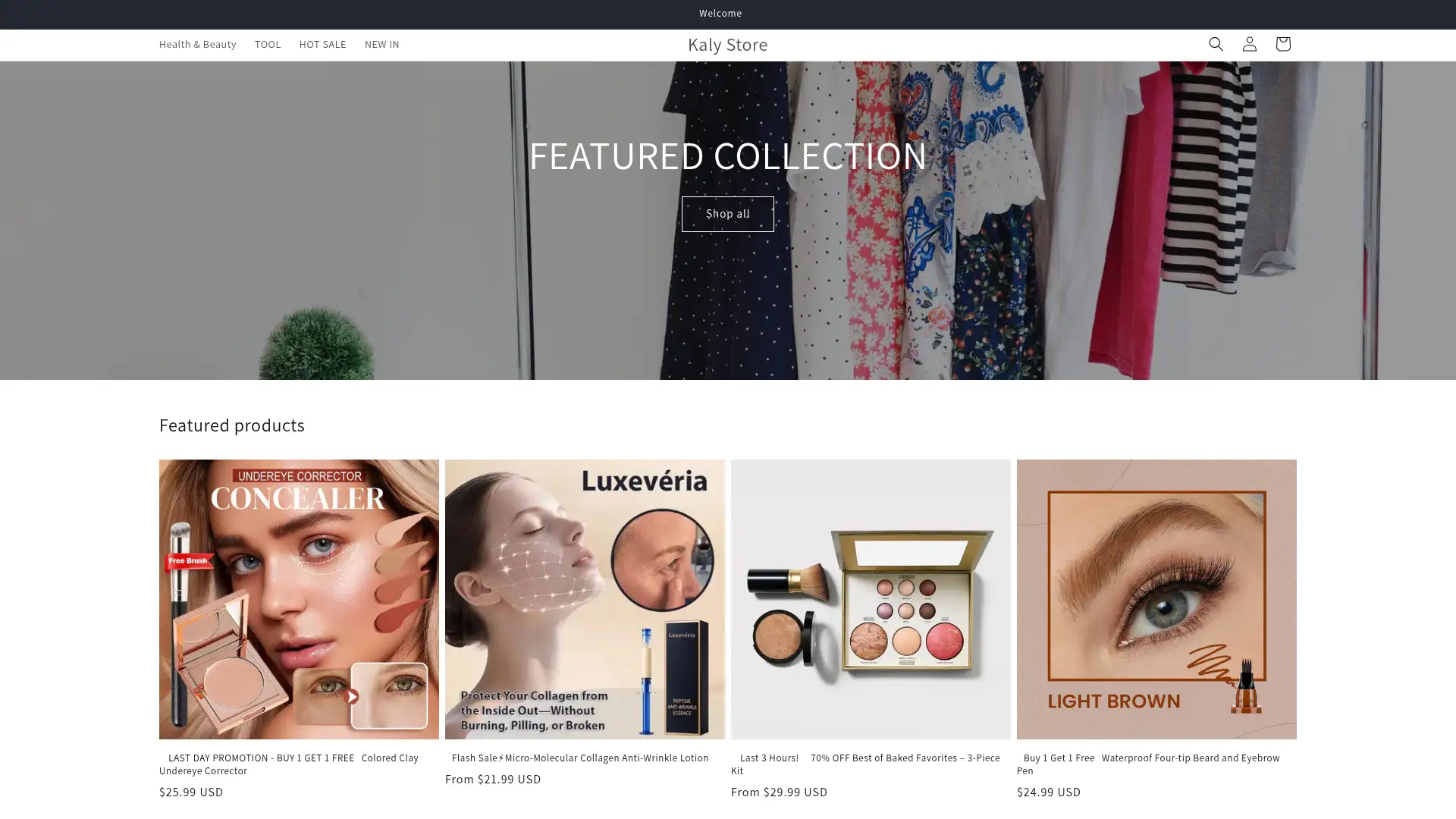Image resolution: width=1456 pixels, height=819 pixels.
Task: Open the shopping cart icon
Action: pyautogui.click(x=1282, y=44)
